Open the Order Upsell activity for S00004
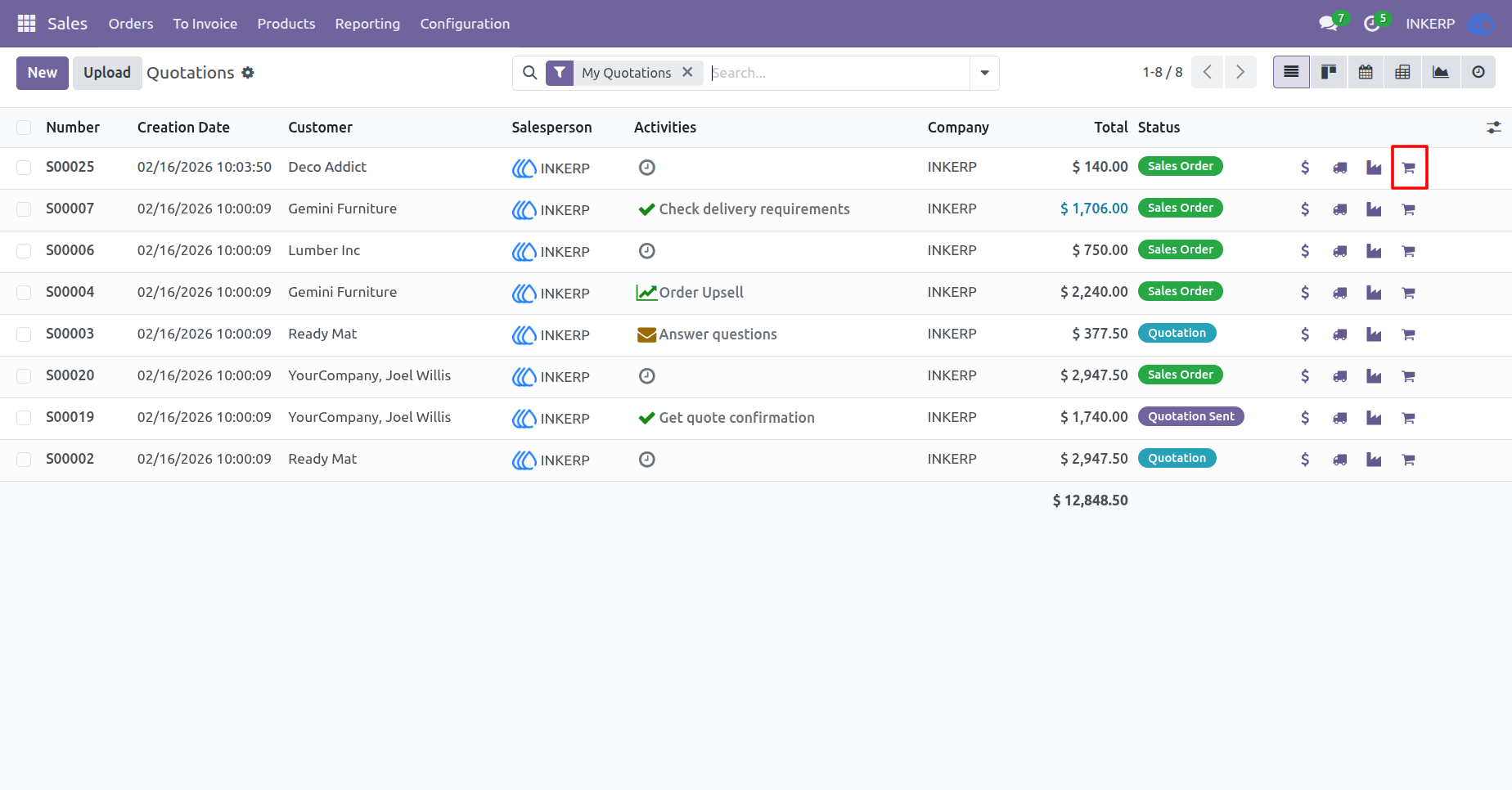This screenshot has height=790, width=1512. coord(690,293)
